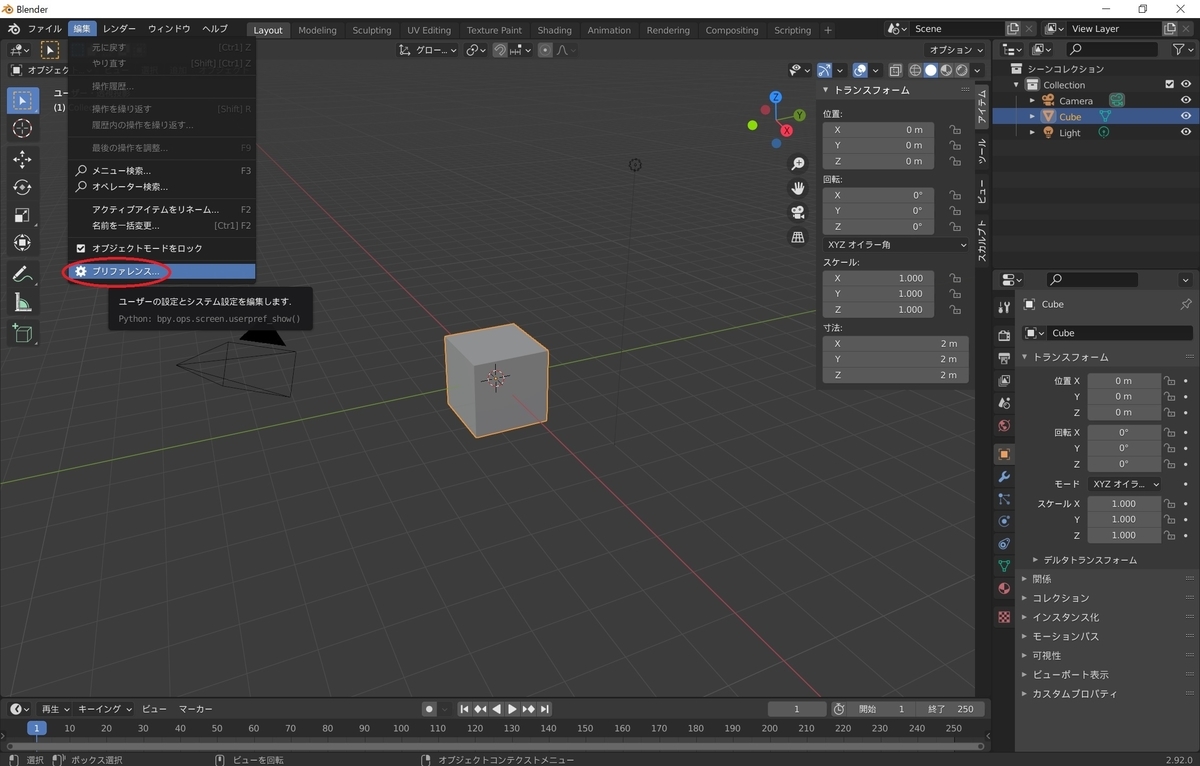Expand モーションパス panel
The width and height of the screenshot is (1200, 766).
[x=1065, y=636]
